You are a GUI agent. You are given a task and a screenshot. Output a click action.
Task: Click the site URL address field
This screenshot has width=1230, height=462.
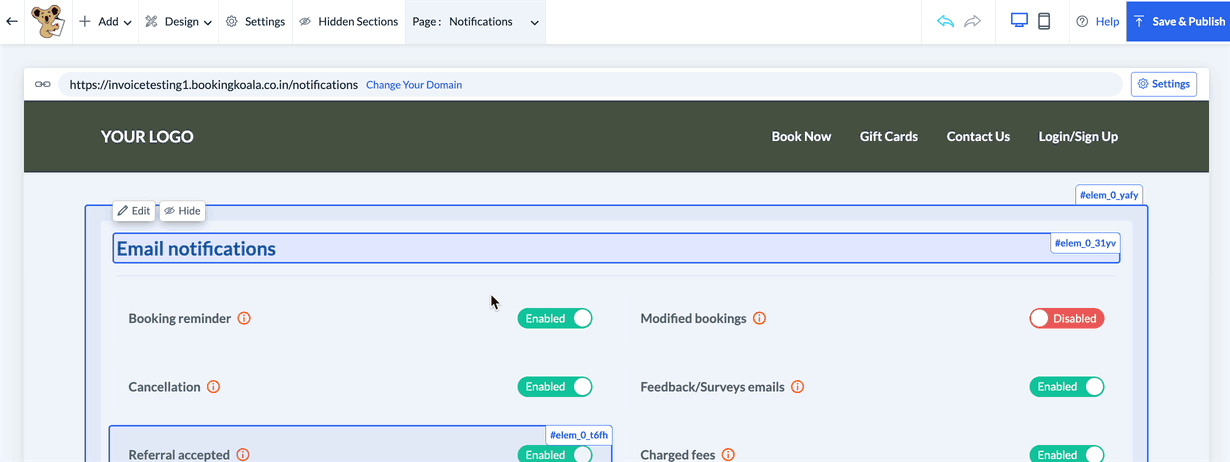pyautogui.click(x=214, y=85)
